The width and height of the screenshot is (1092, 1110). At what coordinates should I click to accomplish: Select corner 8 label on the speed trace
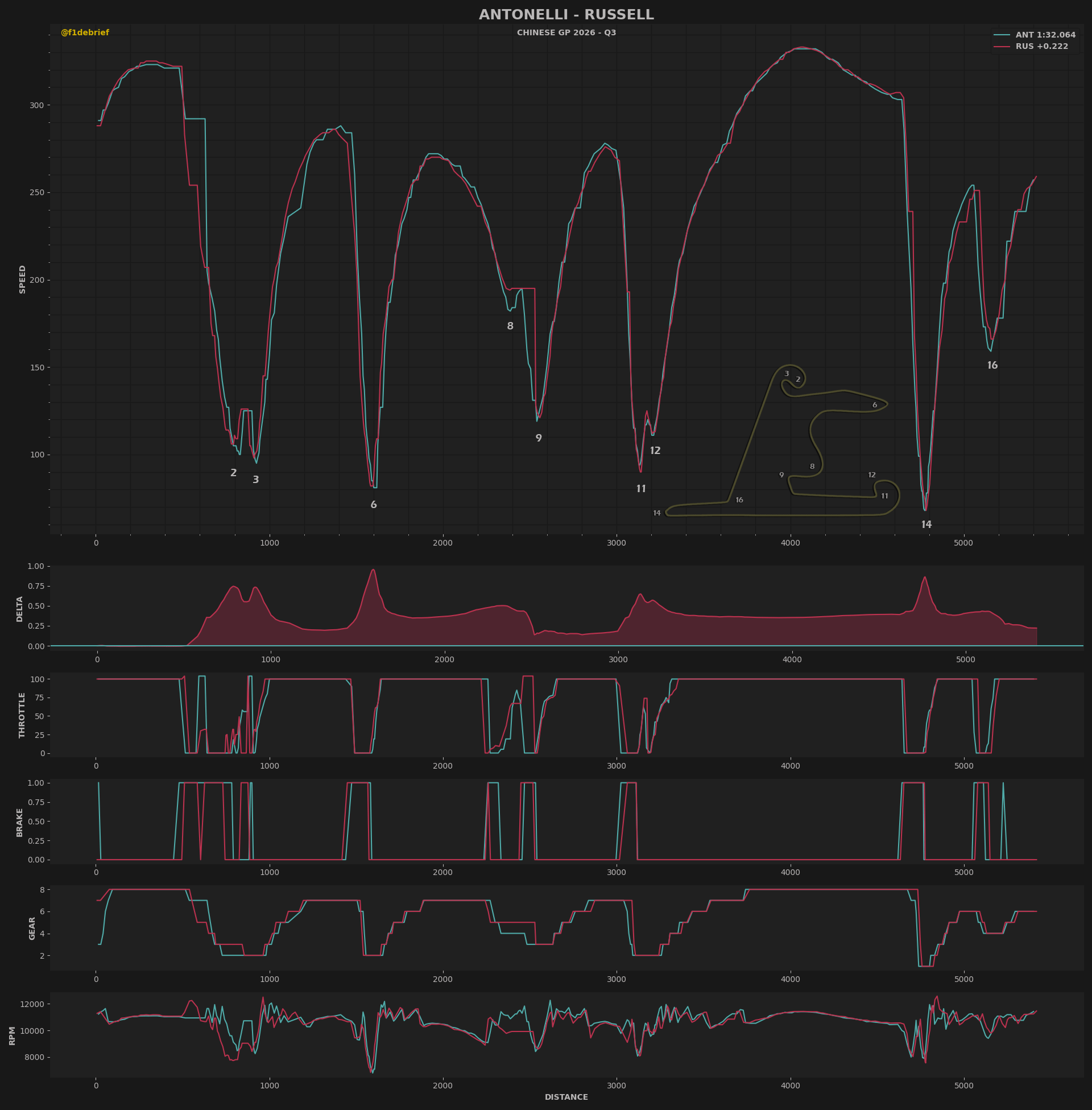point(510,326)
